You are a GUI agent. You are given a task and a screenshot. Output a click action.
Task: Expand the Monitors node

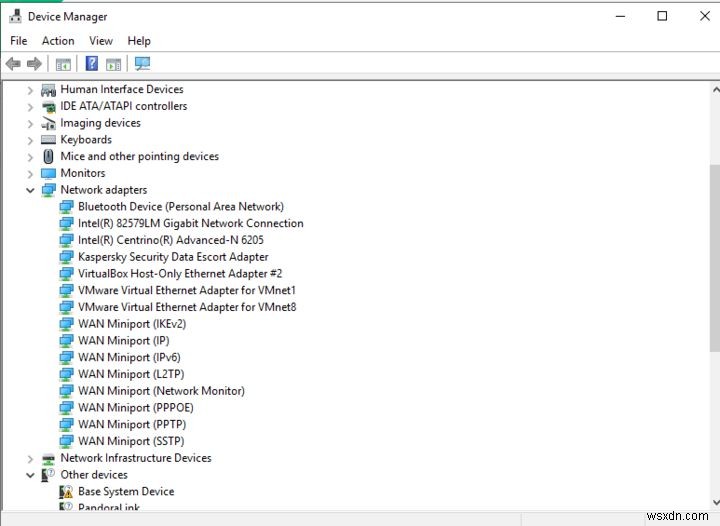[30, 174]
